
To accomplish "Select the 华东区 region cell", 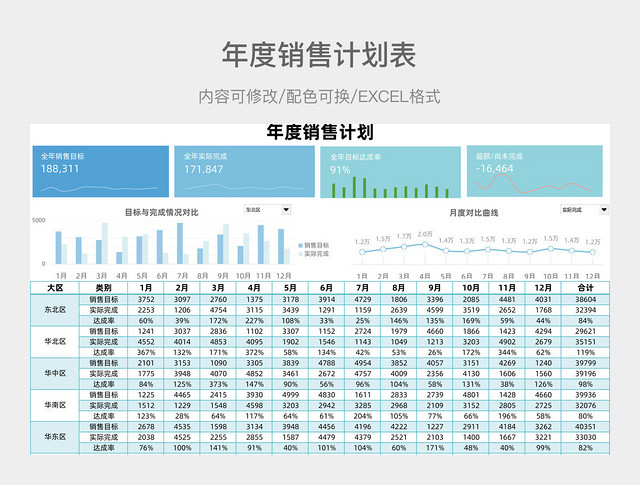I will tap(55, 437).
